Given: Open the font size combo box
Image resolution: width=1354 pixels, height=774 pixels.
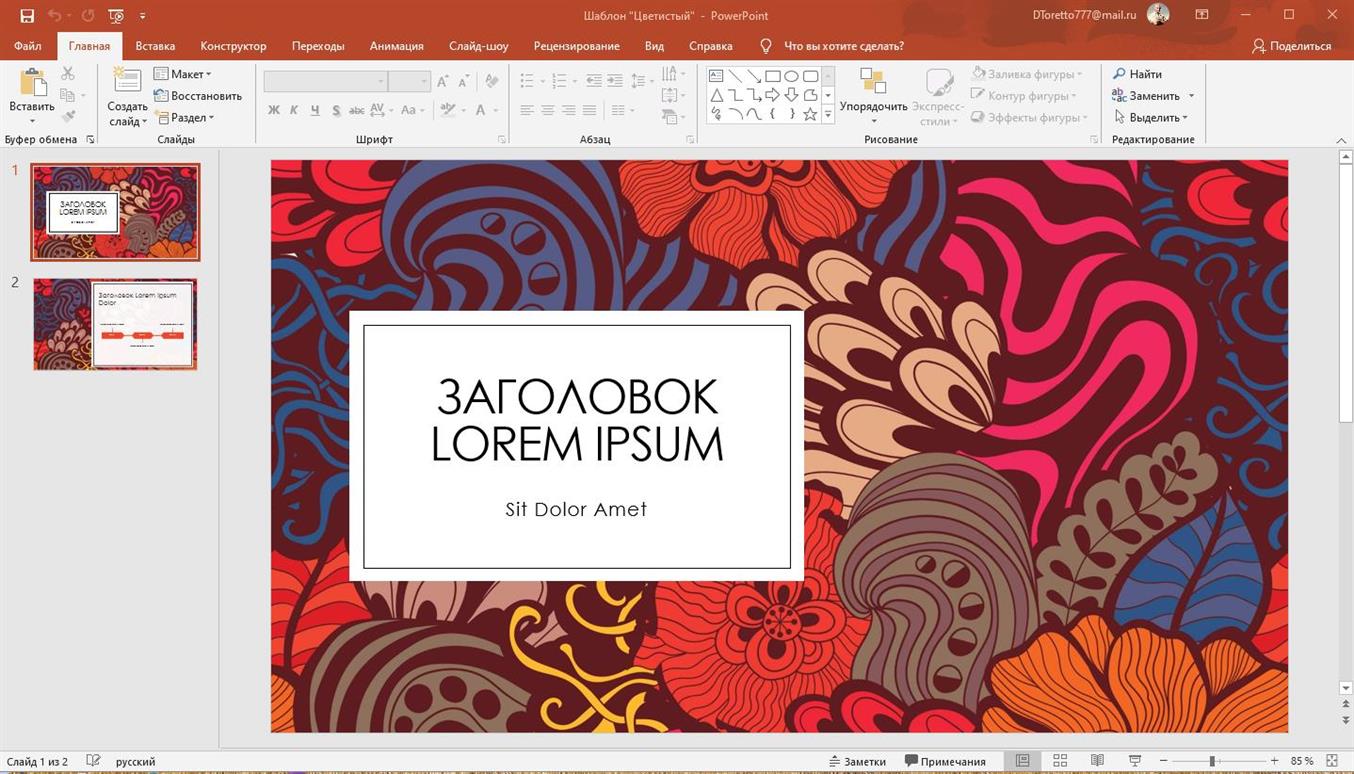Looking at the screenshot, I should (409, 81).
